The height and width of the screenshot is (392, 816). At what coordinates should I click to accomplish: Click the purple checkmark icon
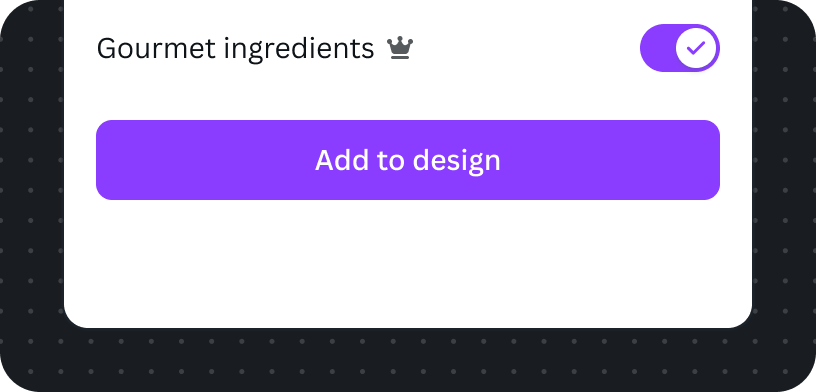(x=696, y=48)
